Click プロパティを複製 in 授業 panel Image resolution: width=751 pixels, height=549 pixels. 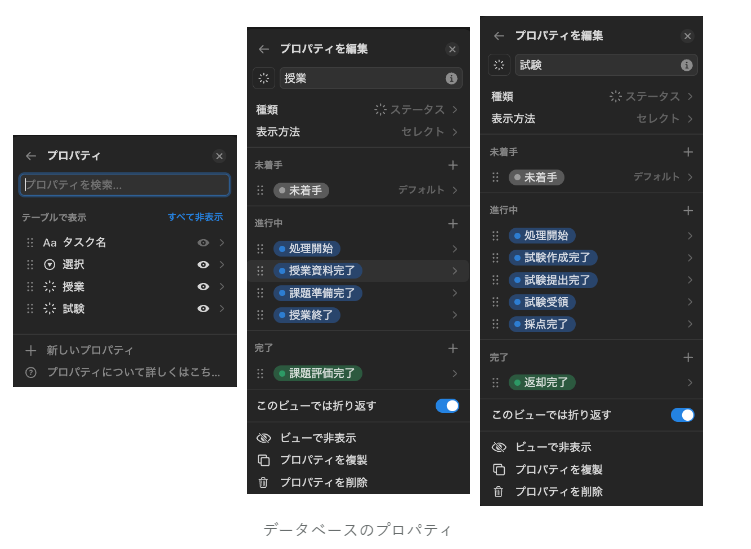point(358,460)
